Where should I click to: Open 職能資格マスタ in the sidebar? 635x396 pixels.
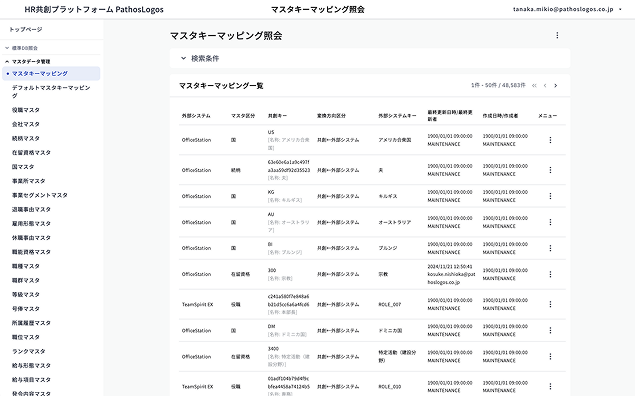click(x=31, y=252)
